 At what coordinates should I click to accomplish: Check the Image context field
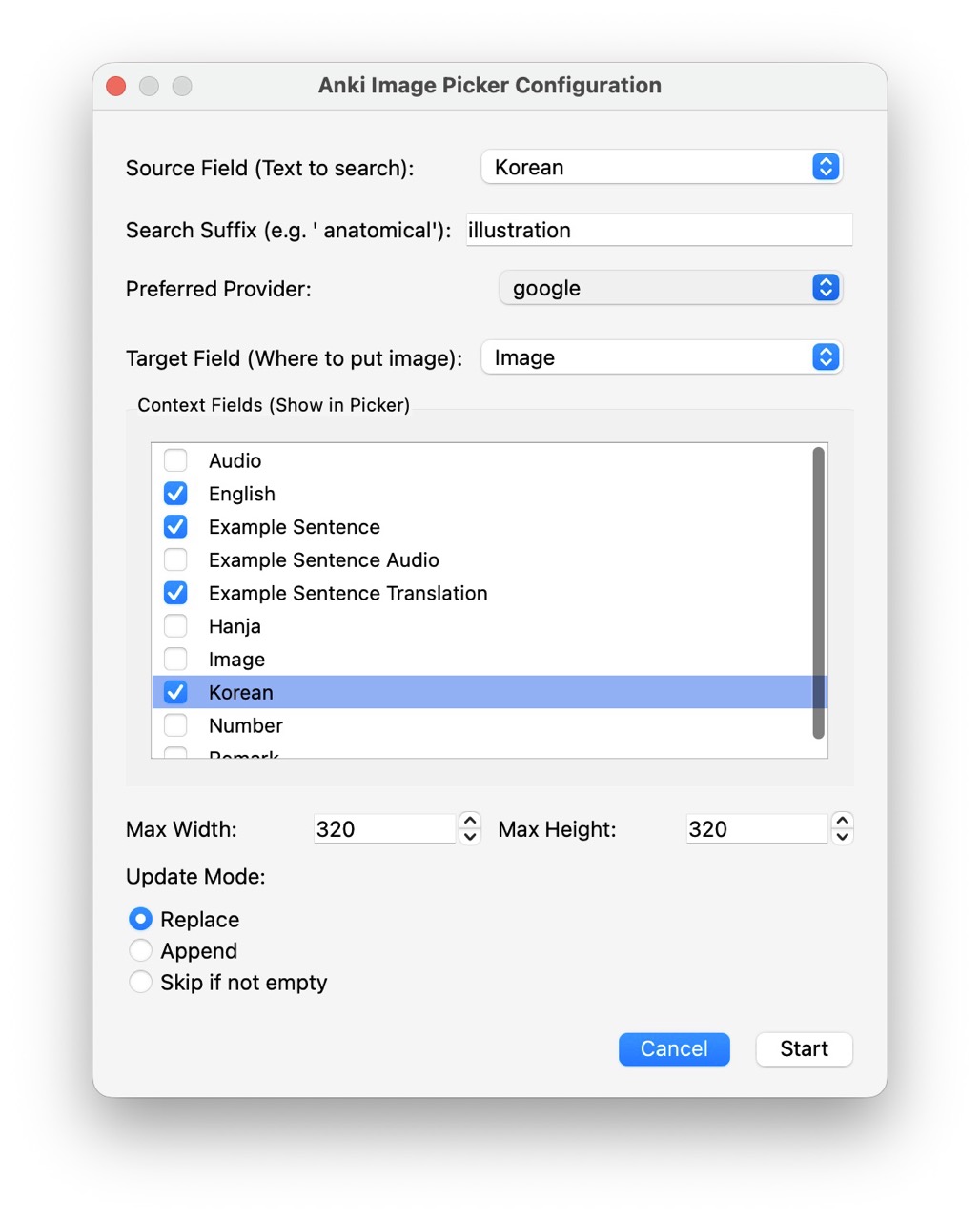pos(175,659)
